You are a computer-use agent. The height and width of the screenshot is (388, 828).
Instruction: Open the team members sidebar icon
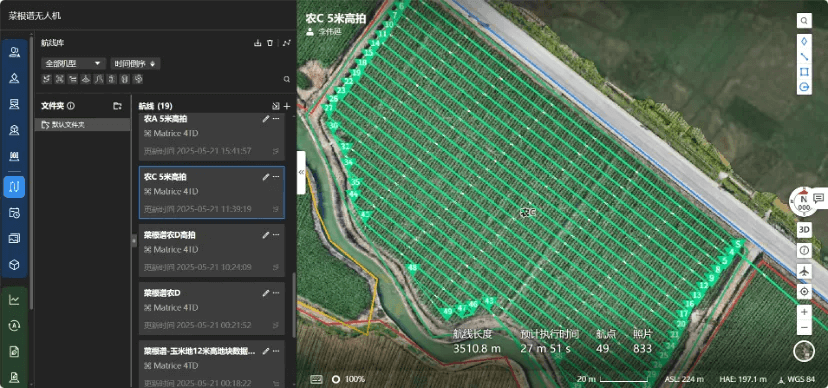pyautogui.click(x=14, y=51)
